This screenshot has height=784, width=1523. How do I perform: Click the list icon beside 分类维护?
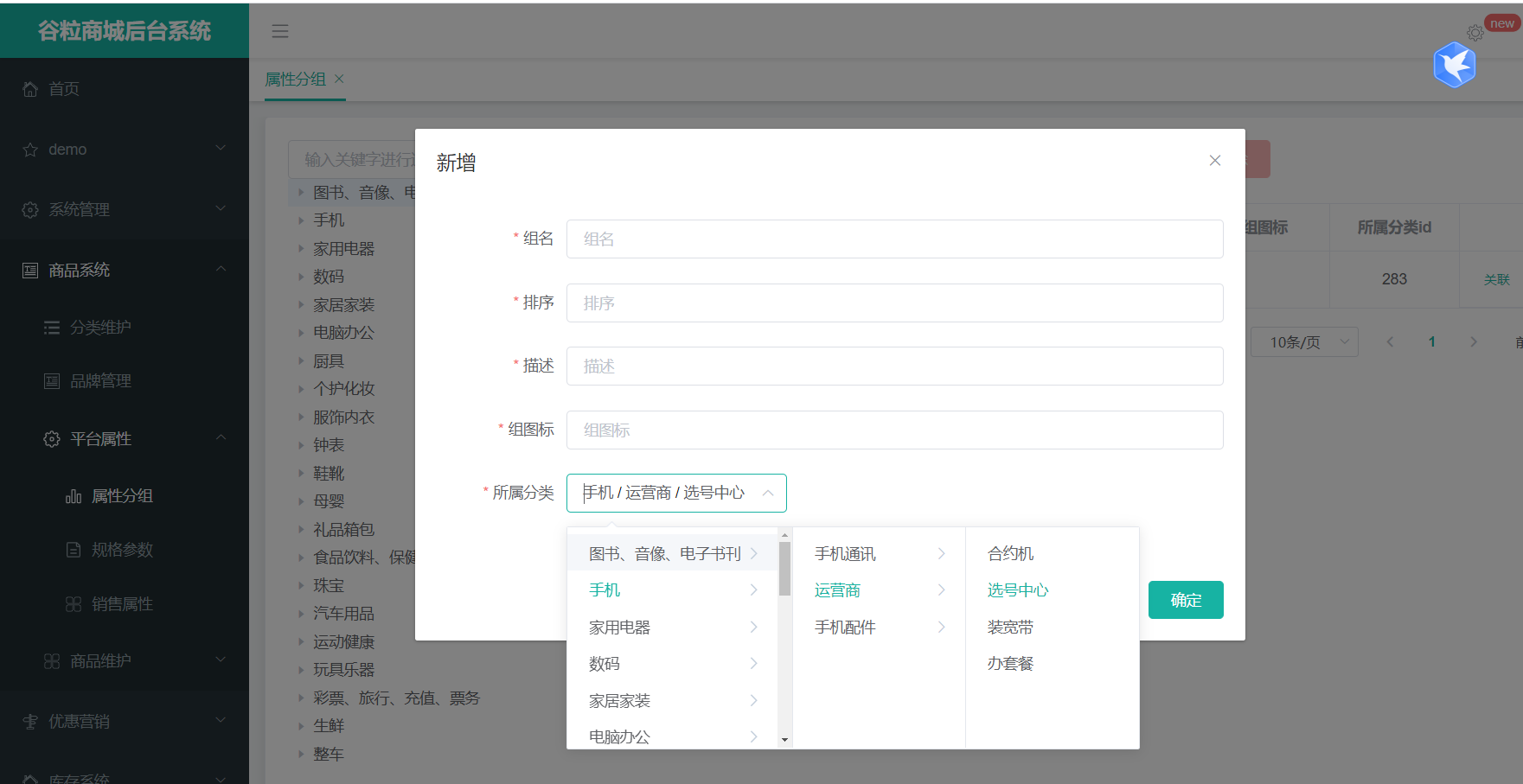pos(52,328)
